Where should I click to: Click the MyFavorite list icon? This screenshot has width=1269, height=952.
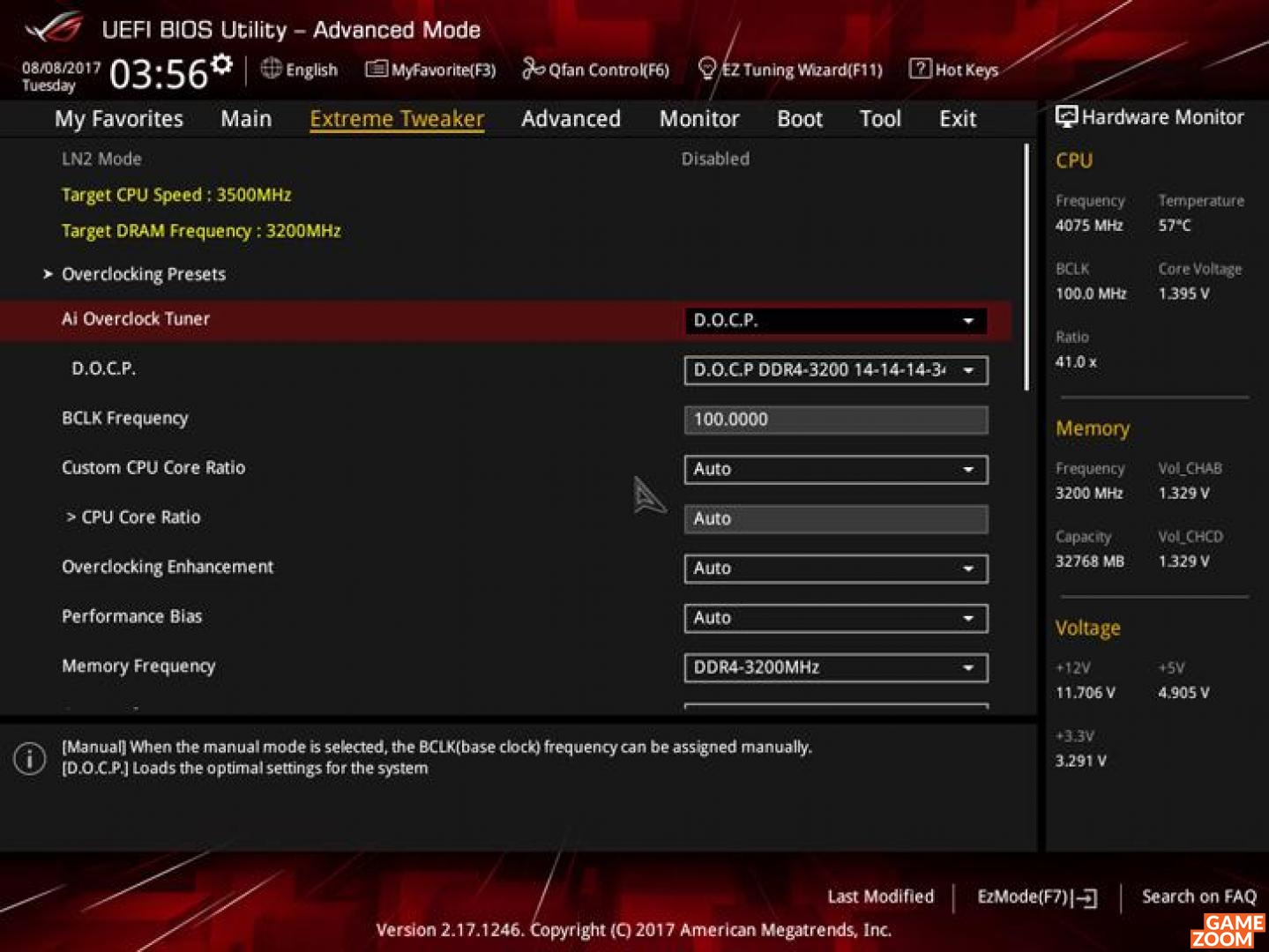[377, 69]
